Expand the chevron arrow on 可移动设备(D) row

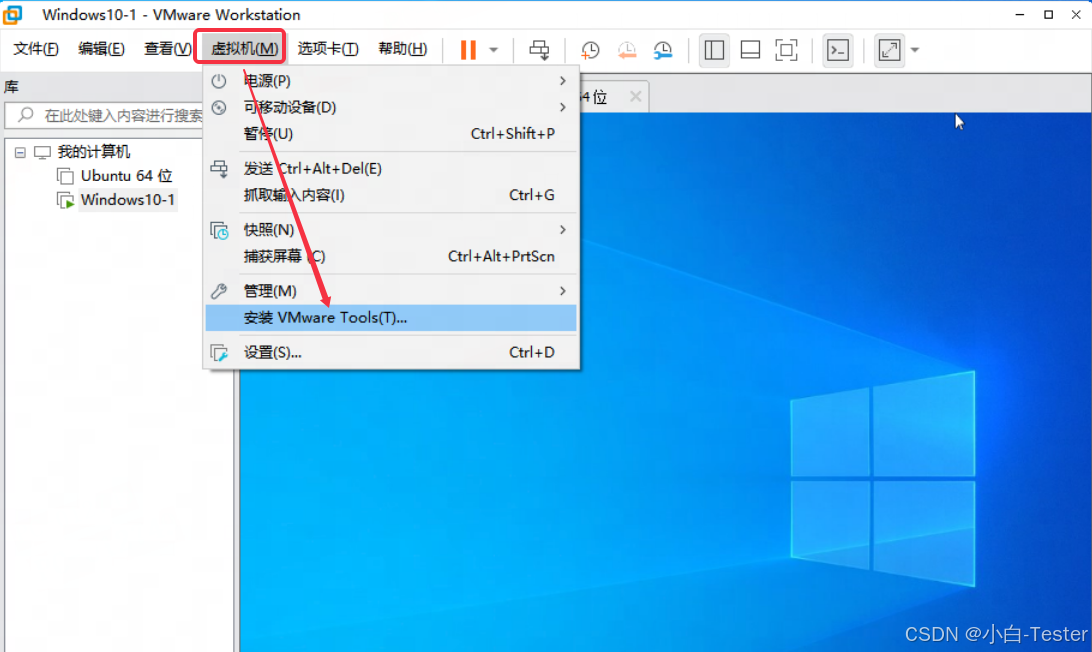563,107
